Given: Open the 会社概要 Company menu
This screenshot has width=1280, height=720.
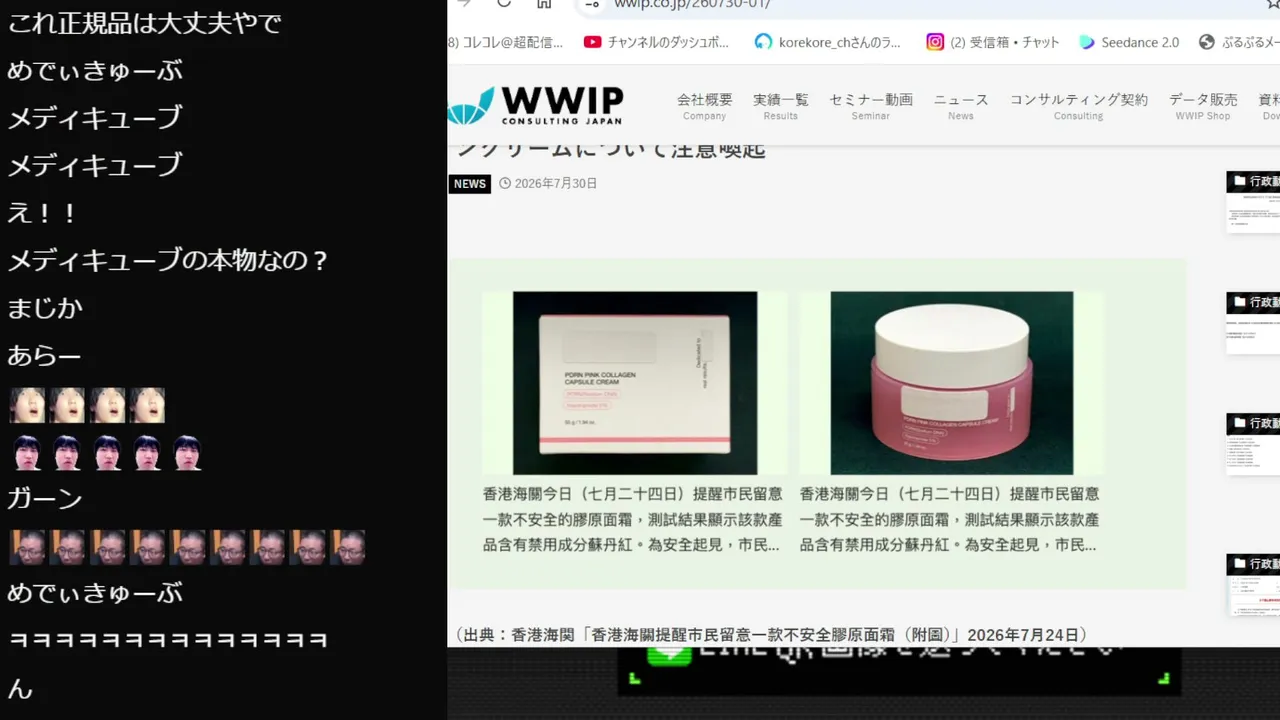Looking at the screenshot, I should tap(704, 106).
